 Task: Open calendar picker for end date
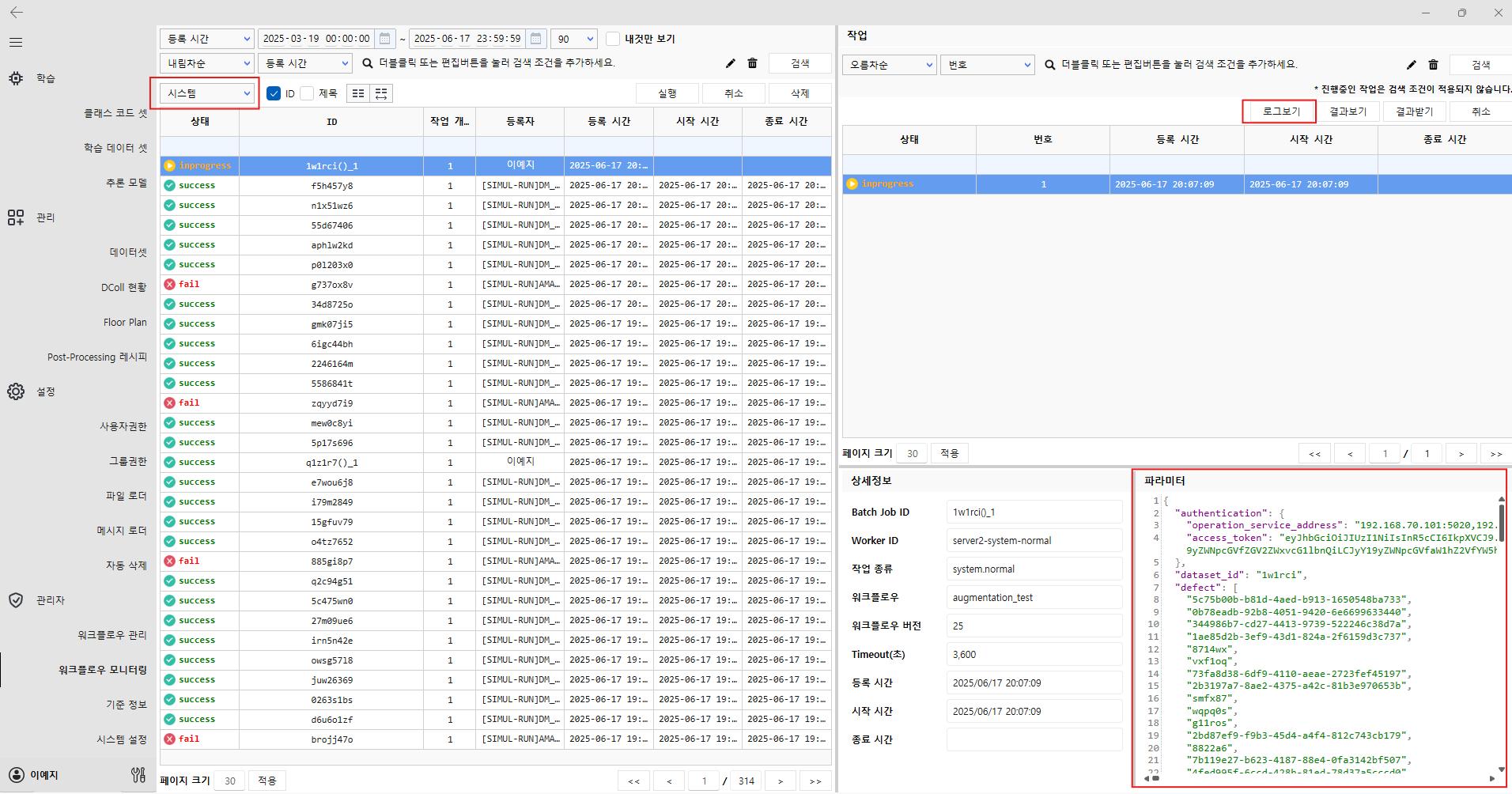[x=535, y=39]
